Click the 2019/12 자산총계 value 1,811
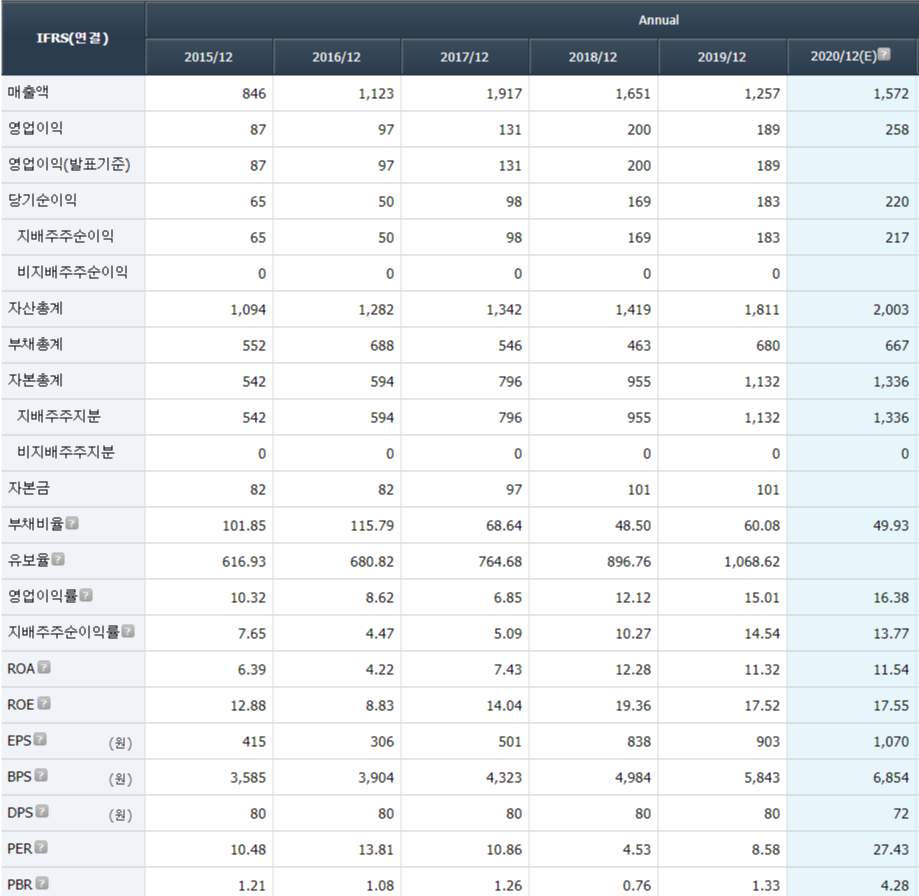The height and width of the screenshot is (896, 919). pos(762,310)
